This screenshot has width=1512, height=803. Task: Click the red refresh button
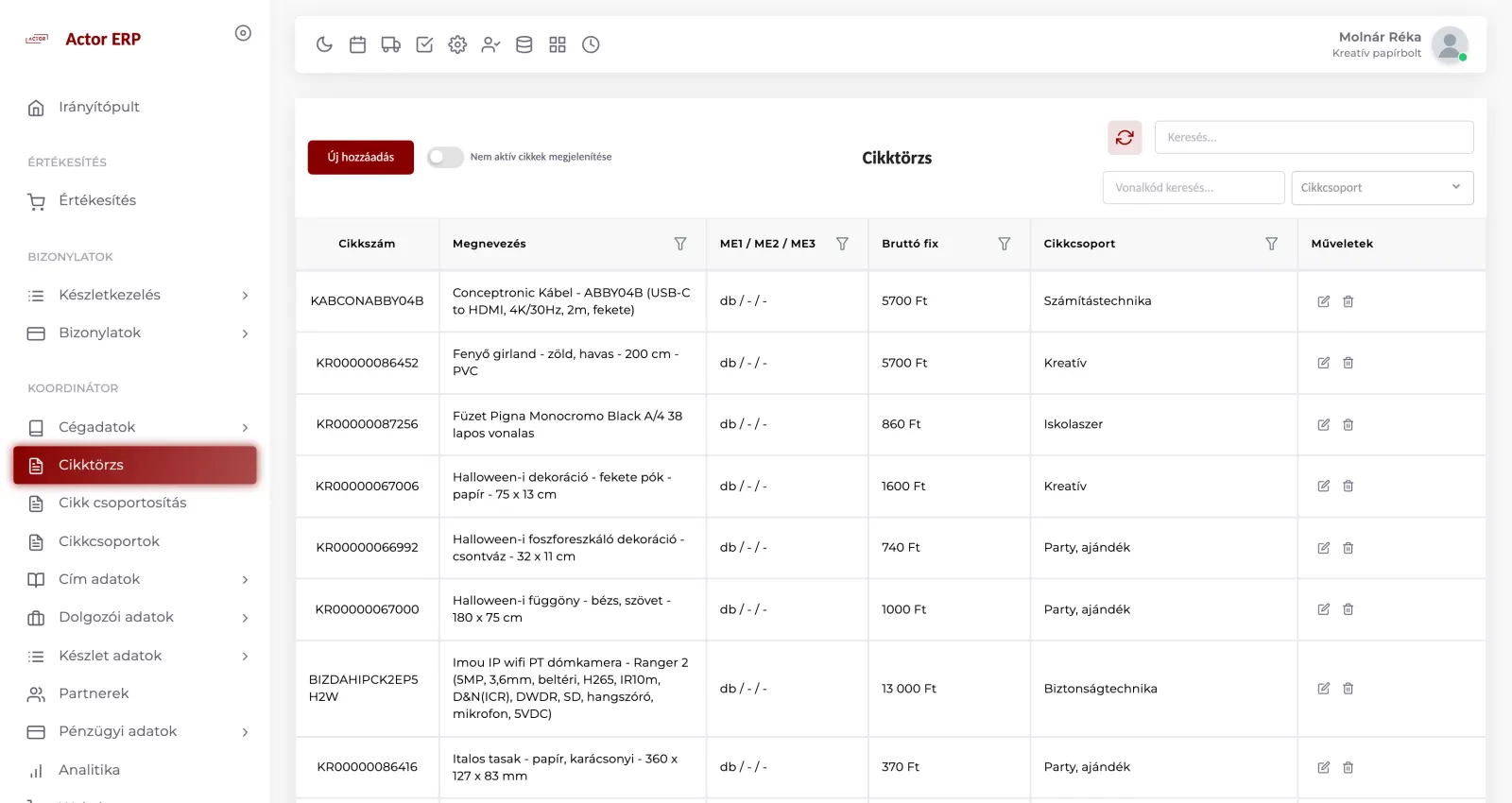pos(1125,138)
